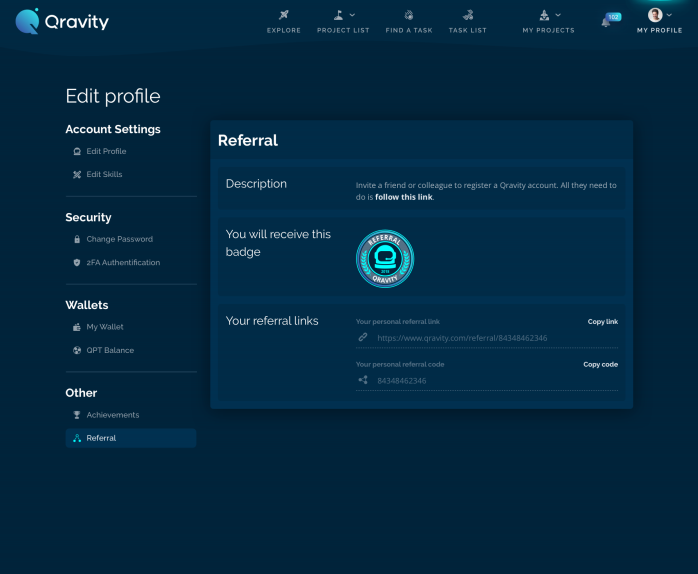
Task: Click the 'Account Settings' section heading
Action: [113, 129]
